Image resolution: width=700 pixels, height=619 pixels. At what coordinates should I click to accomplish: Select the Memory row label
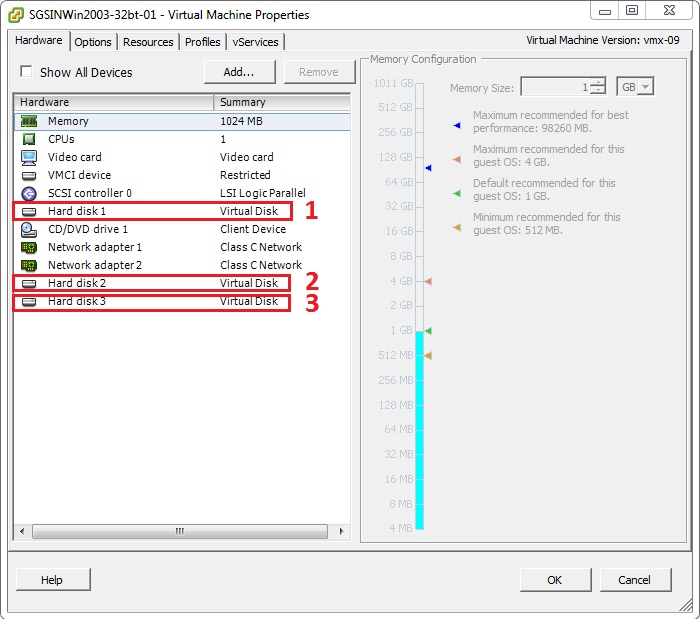[x=68, y=121]
